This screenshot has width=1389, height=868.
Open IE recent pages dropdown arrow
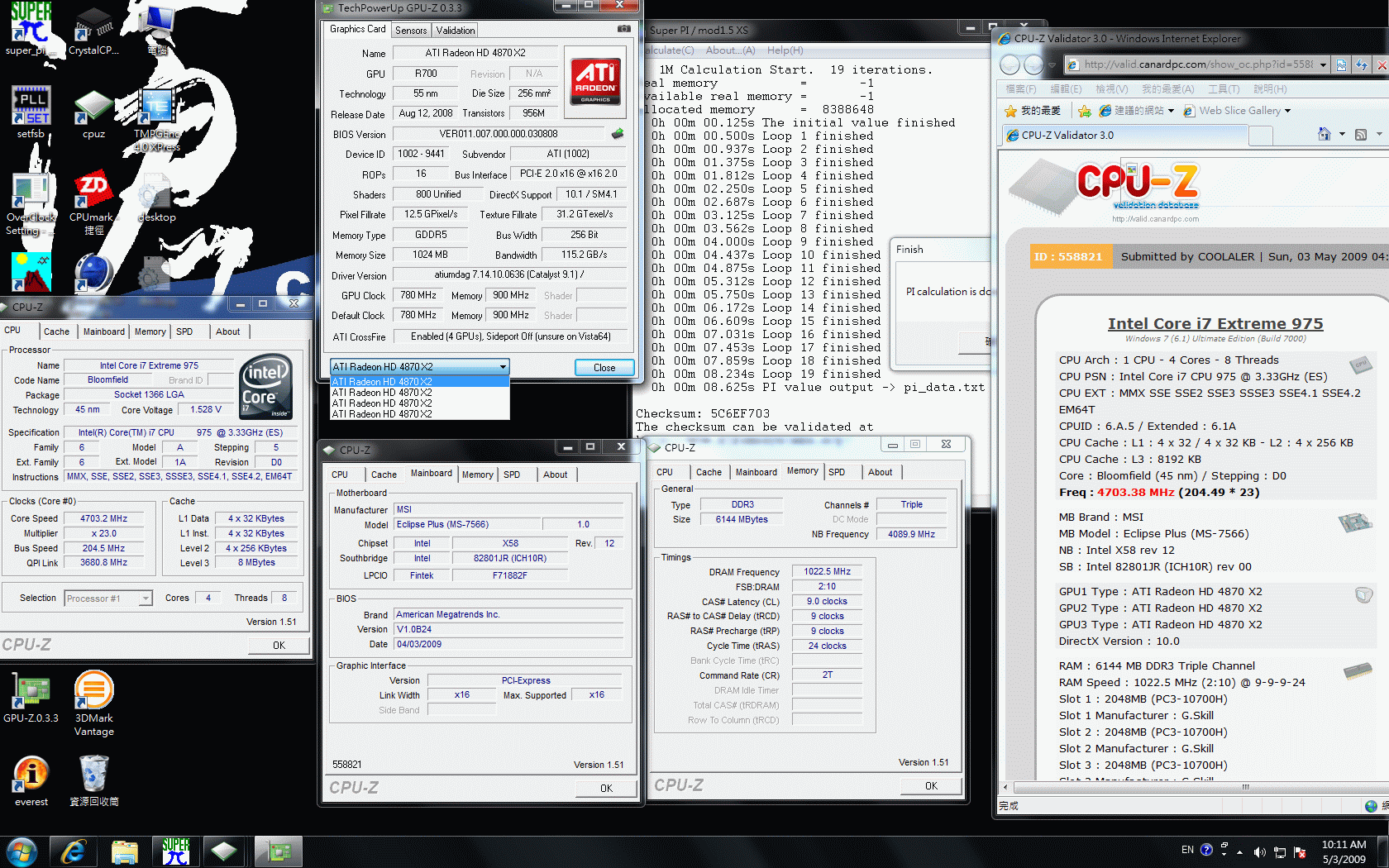[x=1052, y=64]
